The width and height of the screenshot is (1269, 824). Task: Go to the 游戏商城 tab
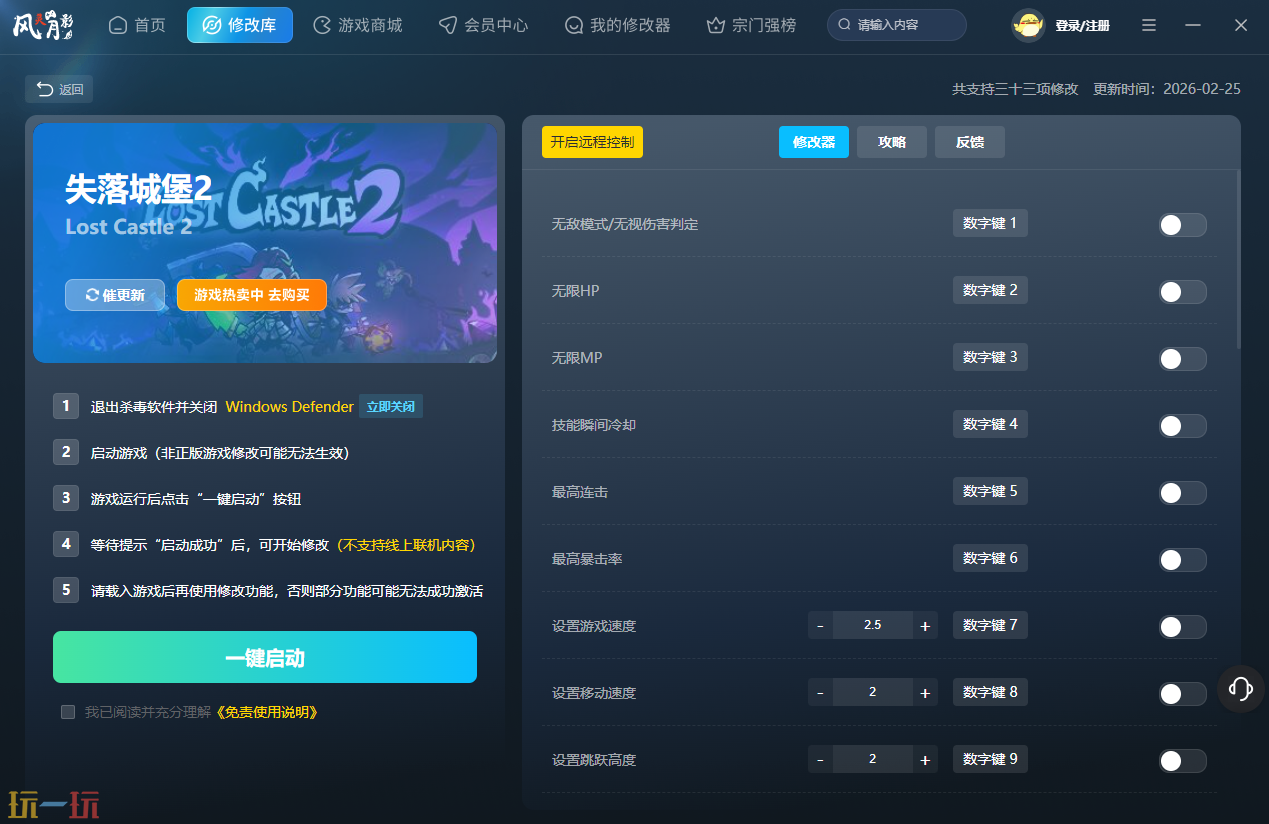pos(358,25)
